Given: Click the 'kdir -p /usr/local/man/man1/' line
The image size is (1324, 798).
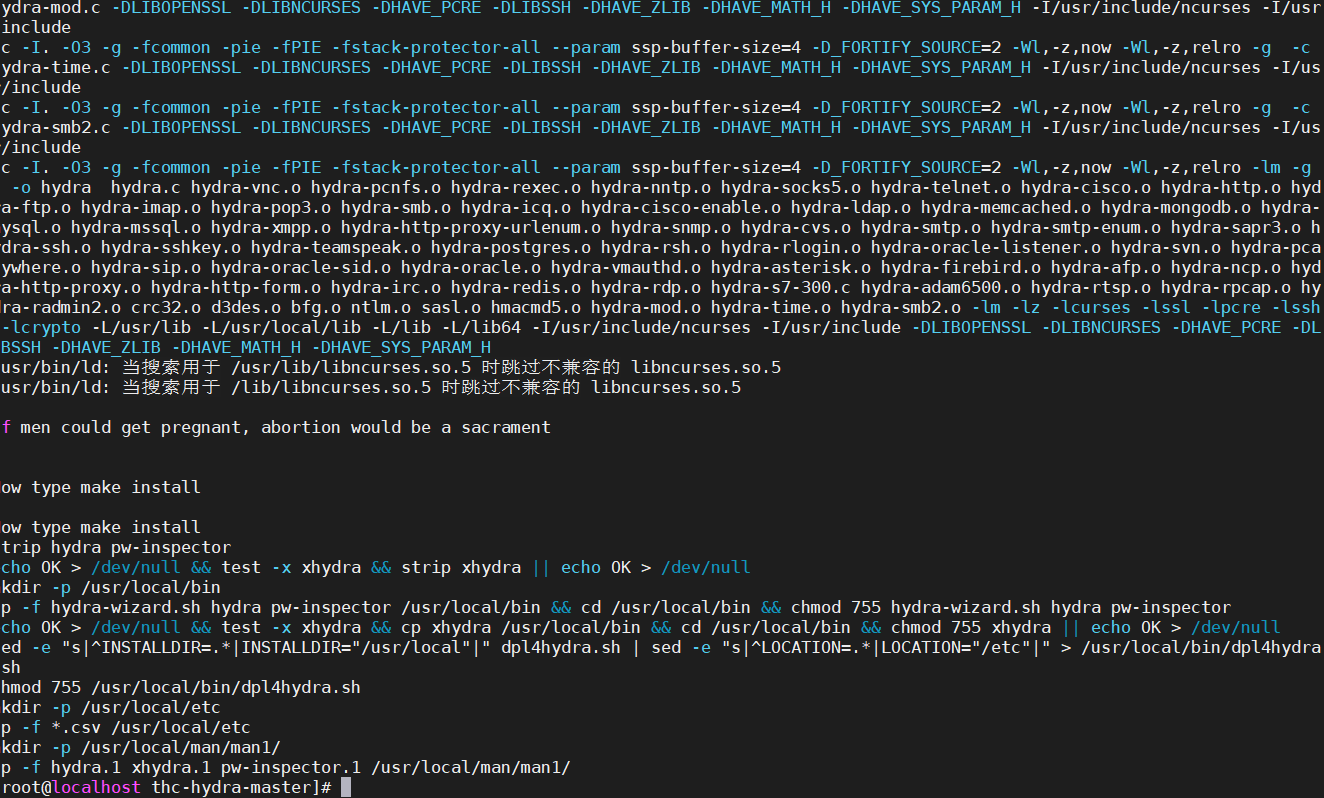Looking at the screenshot, I should point(141,748).
